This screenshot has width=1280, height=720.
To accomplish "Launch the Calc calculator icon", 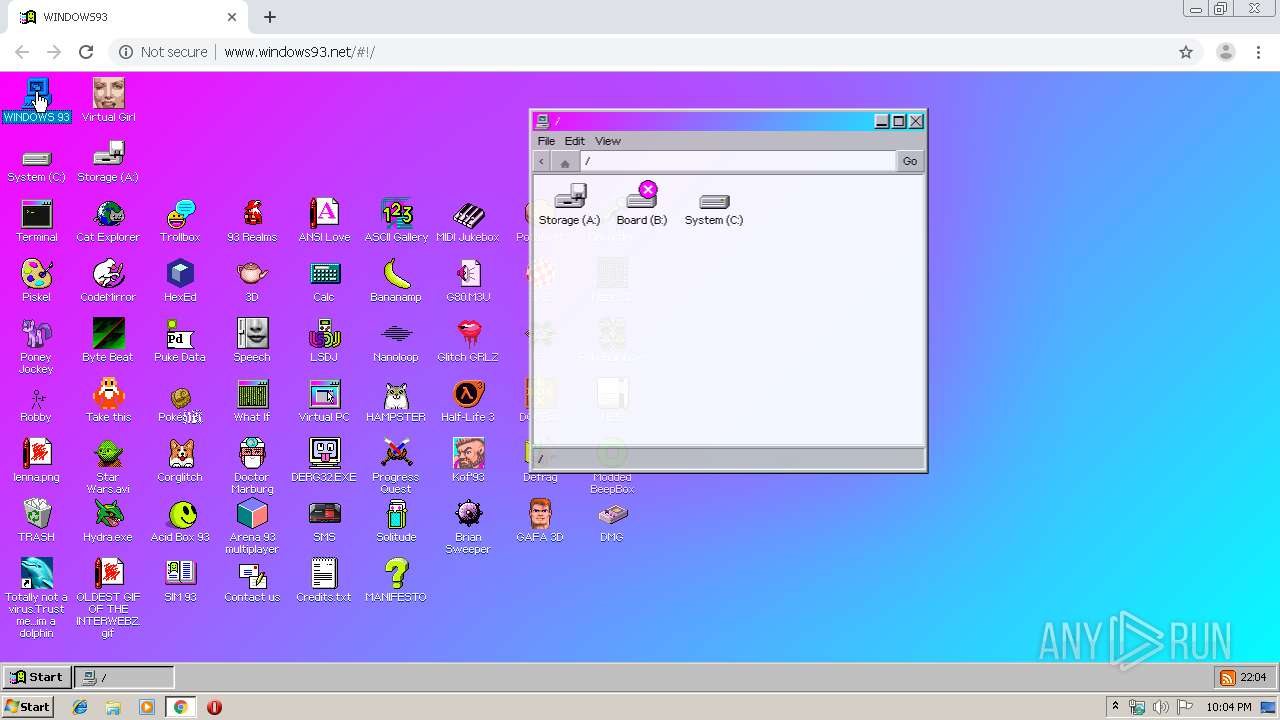I will point(324,281).
